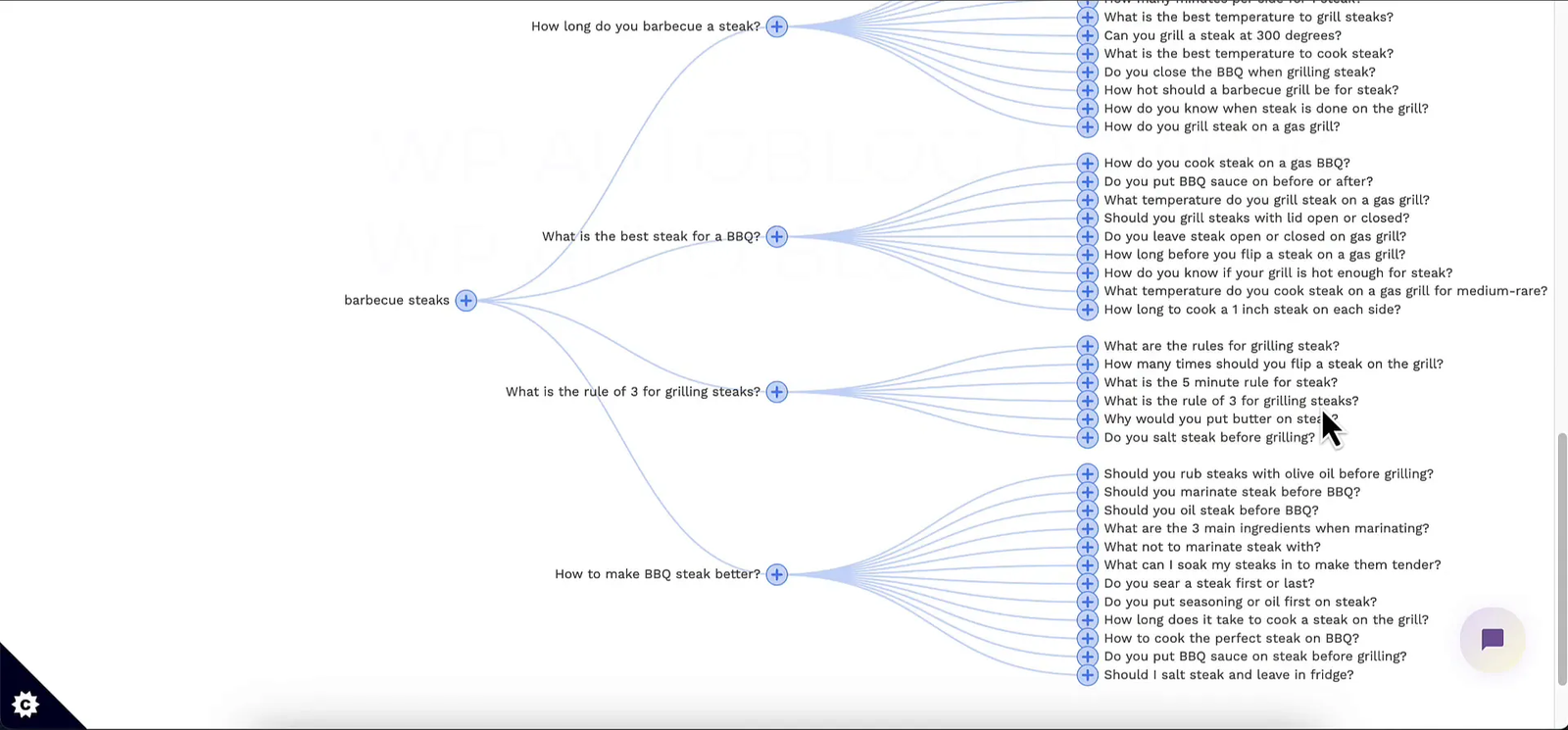Select 'Do you sear a steak first or last?' text
Viewport: 1568px width, 730px height.
pos(1209,583)
